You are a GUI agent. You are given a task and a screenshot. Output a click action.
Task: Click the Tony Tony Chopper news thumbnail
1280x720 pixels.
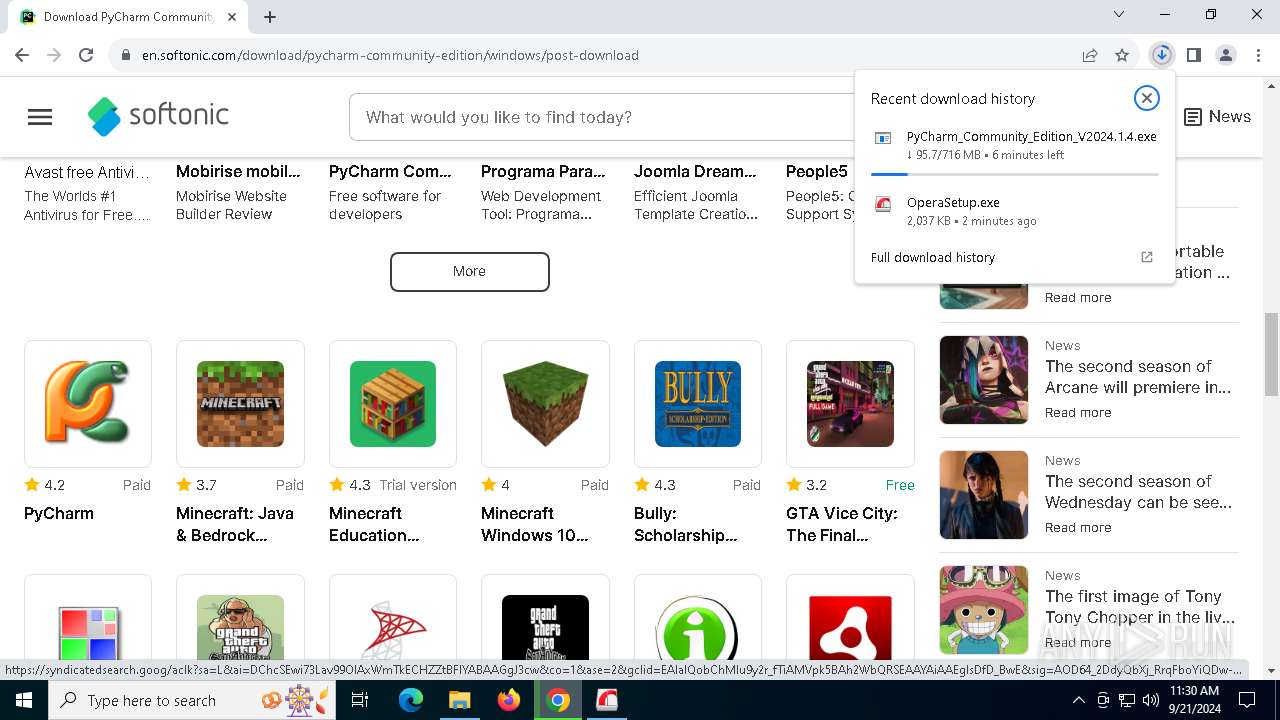point(984,610)
